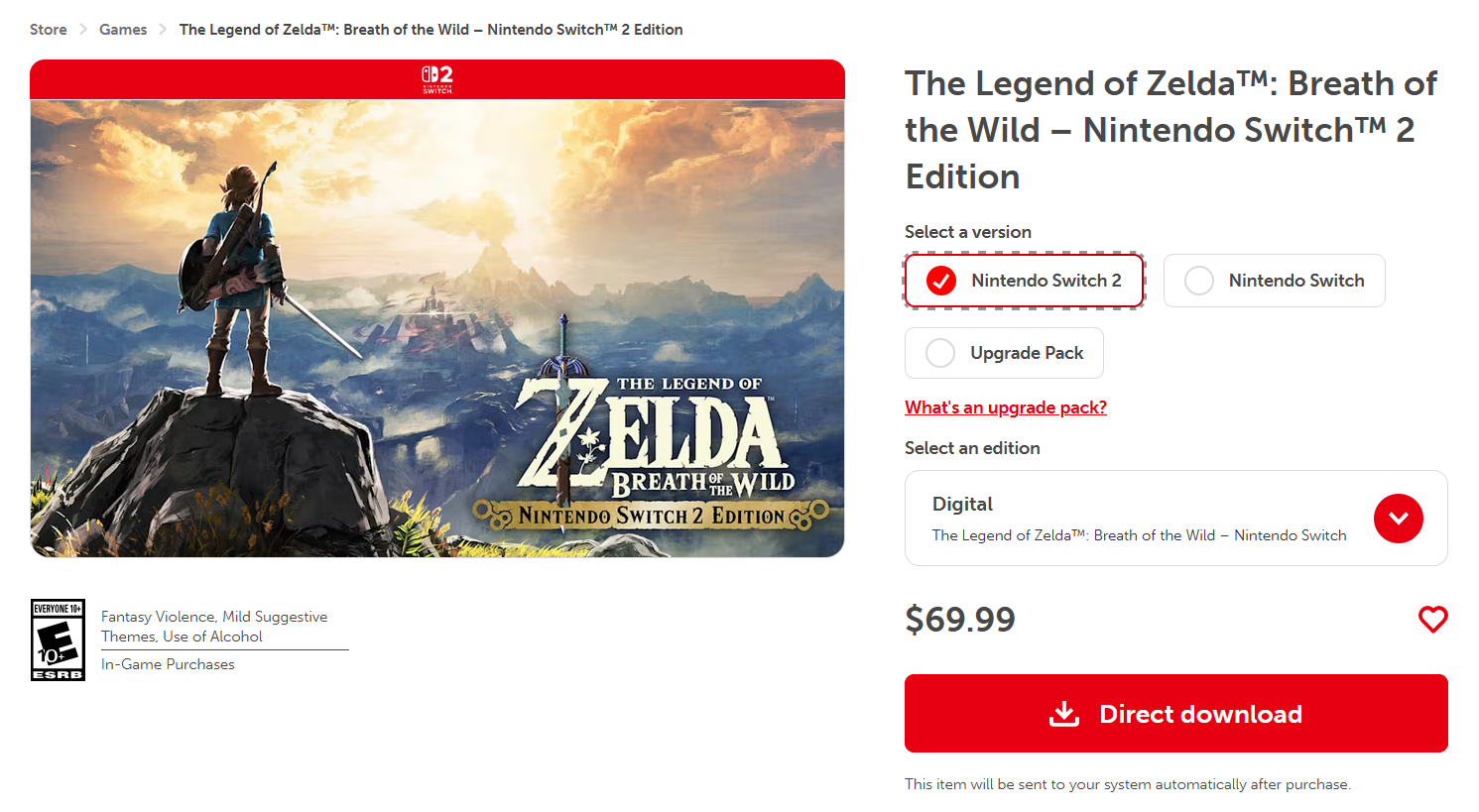Click the Zelda Breath of the Wild cover art

436,327
